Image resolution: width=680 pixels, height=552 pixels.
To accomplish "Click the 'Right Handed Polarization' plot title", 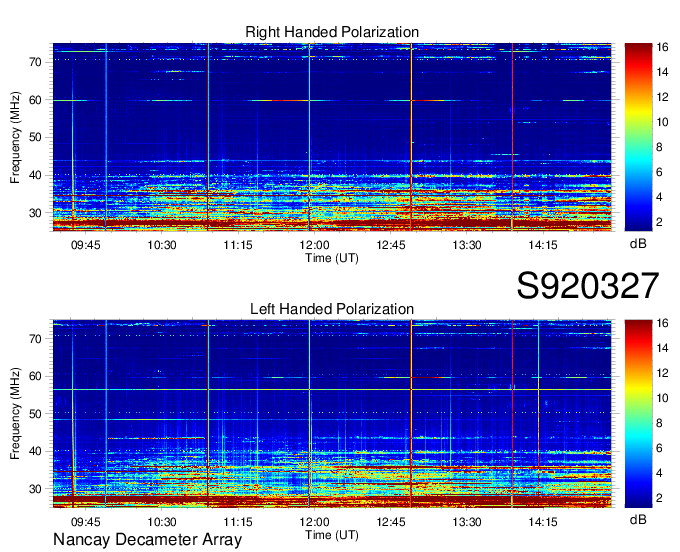I will [x=332, y=32].
